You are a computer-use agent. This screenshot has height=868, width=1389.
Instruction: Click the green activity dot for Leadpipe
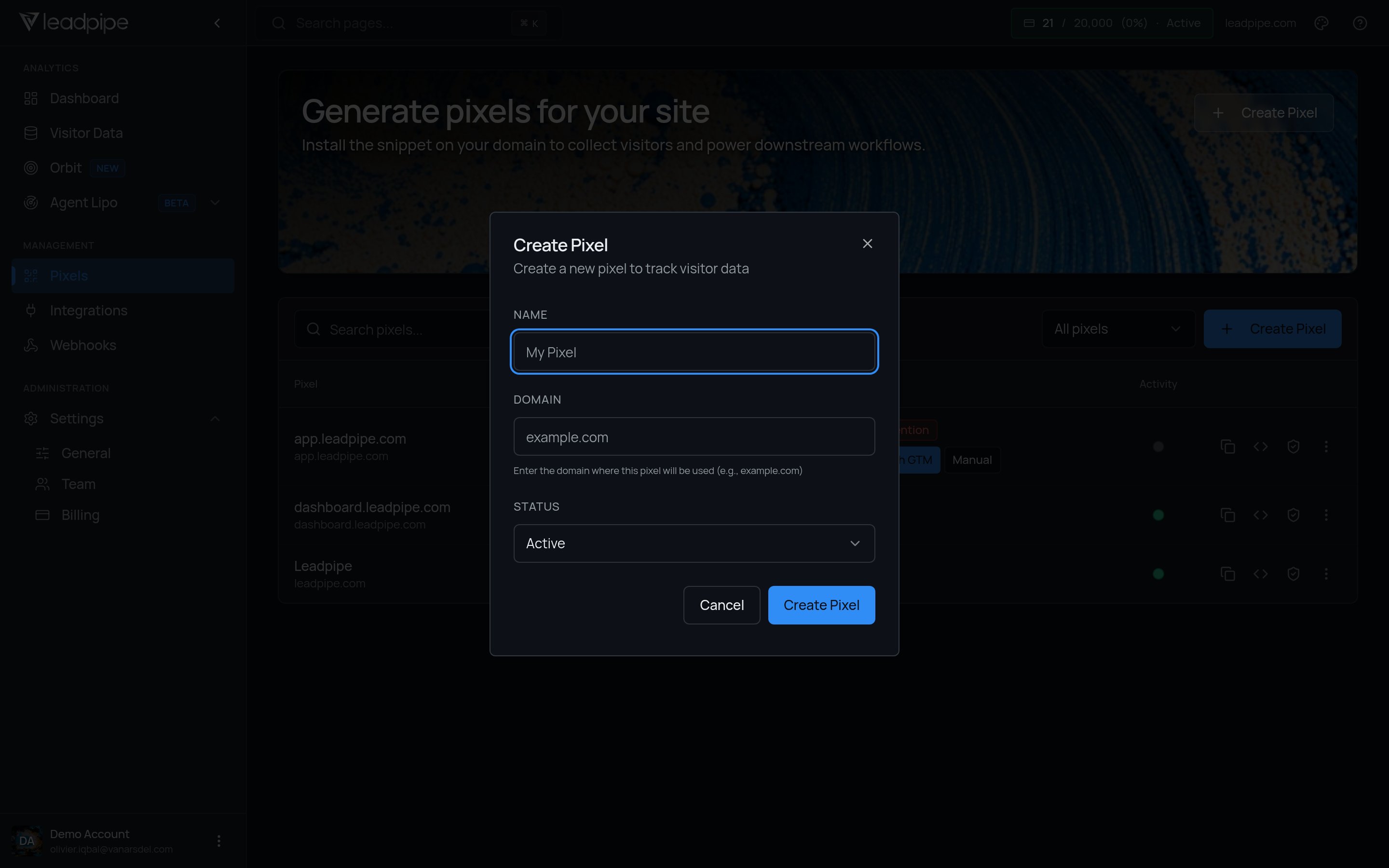(x=1158, y=573)
